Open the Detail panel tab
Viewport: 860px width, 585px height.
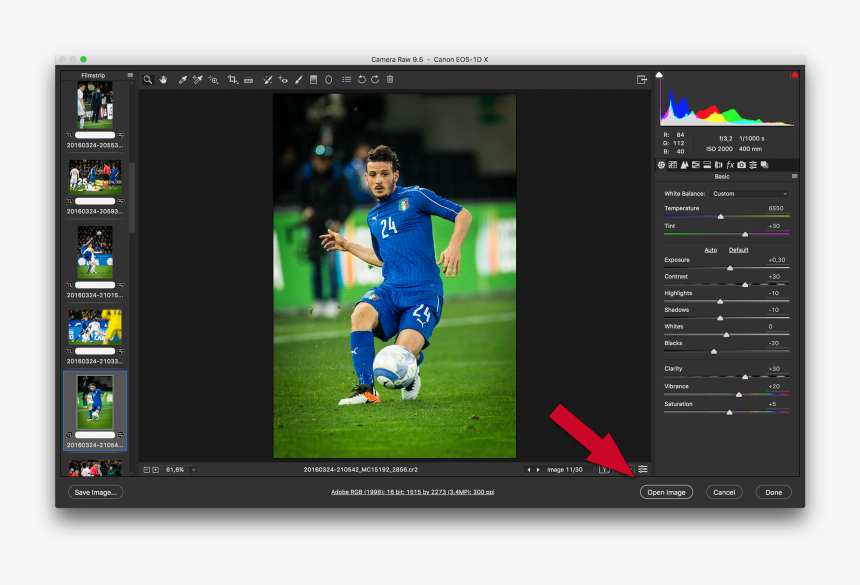684,165
